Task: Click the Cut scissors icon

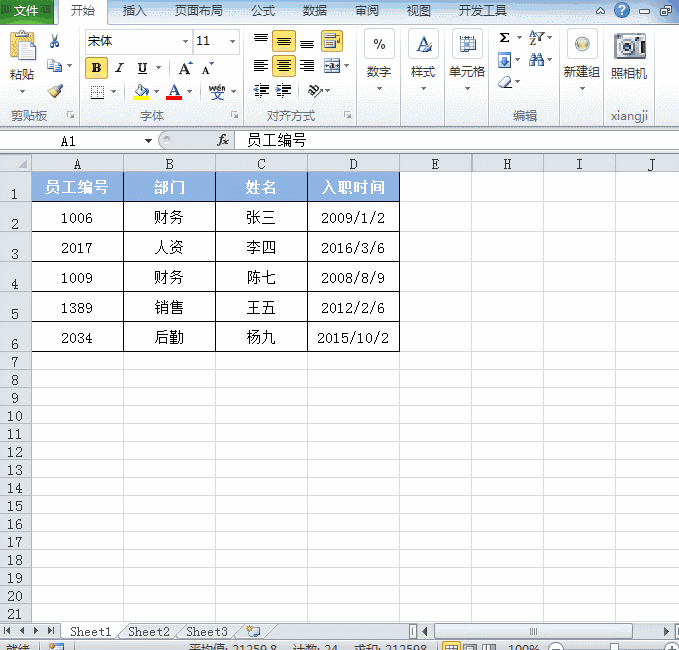Action: pyautogui.click(x=55, y=41)
